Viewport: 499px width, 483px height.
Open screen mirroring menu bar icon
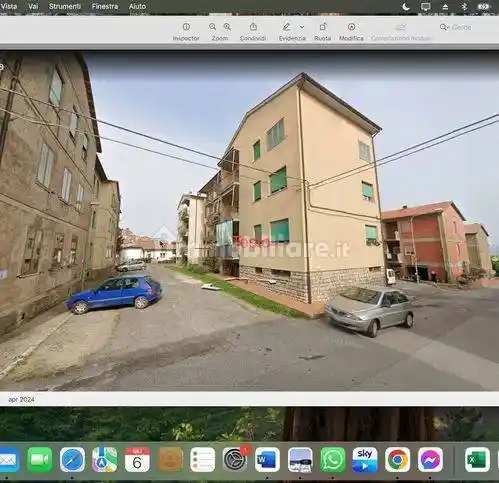click(x=426, y=7)
